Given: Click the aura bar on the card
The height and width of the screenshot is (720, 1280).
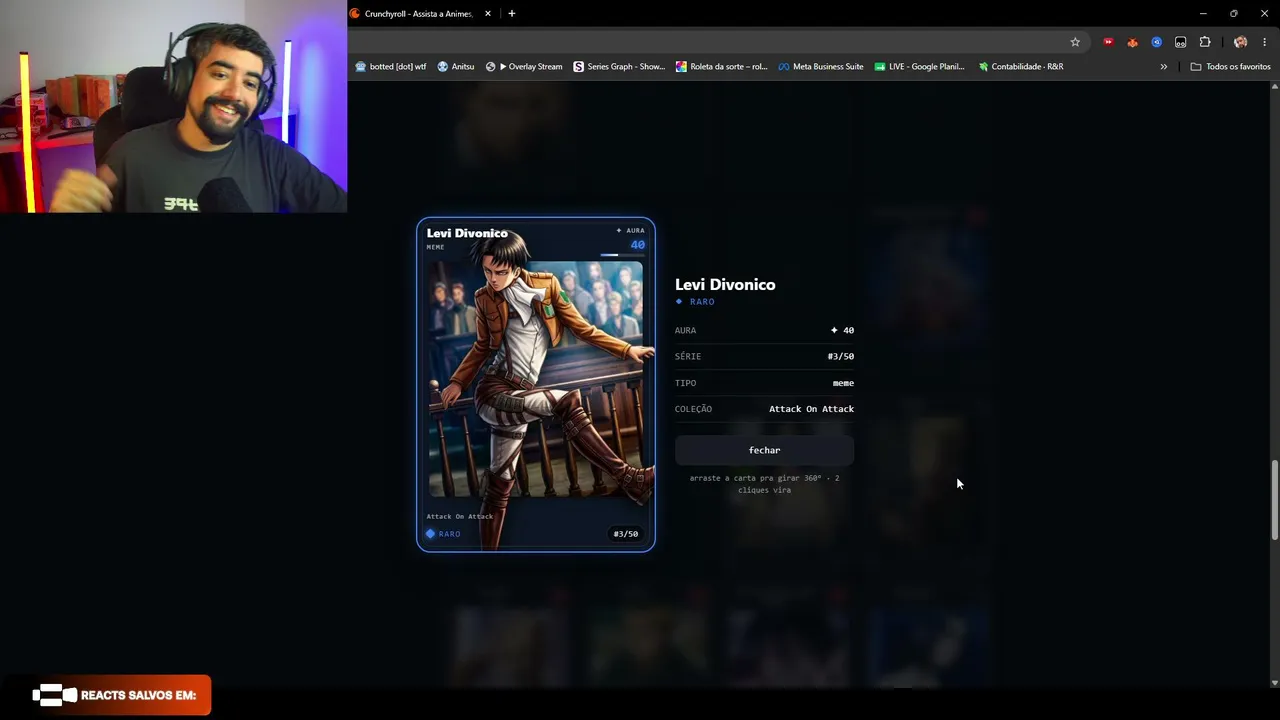Looking at the screenshot, I should pos(622,255).
